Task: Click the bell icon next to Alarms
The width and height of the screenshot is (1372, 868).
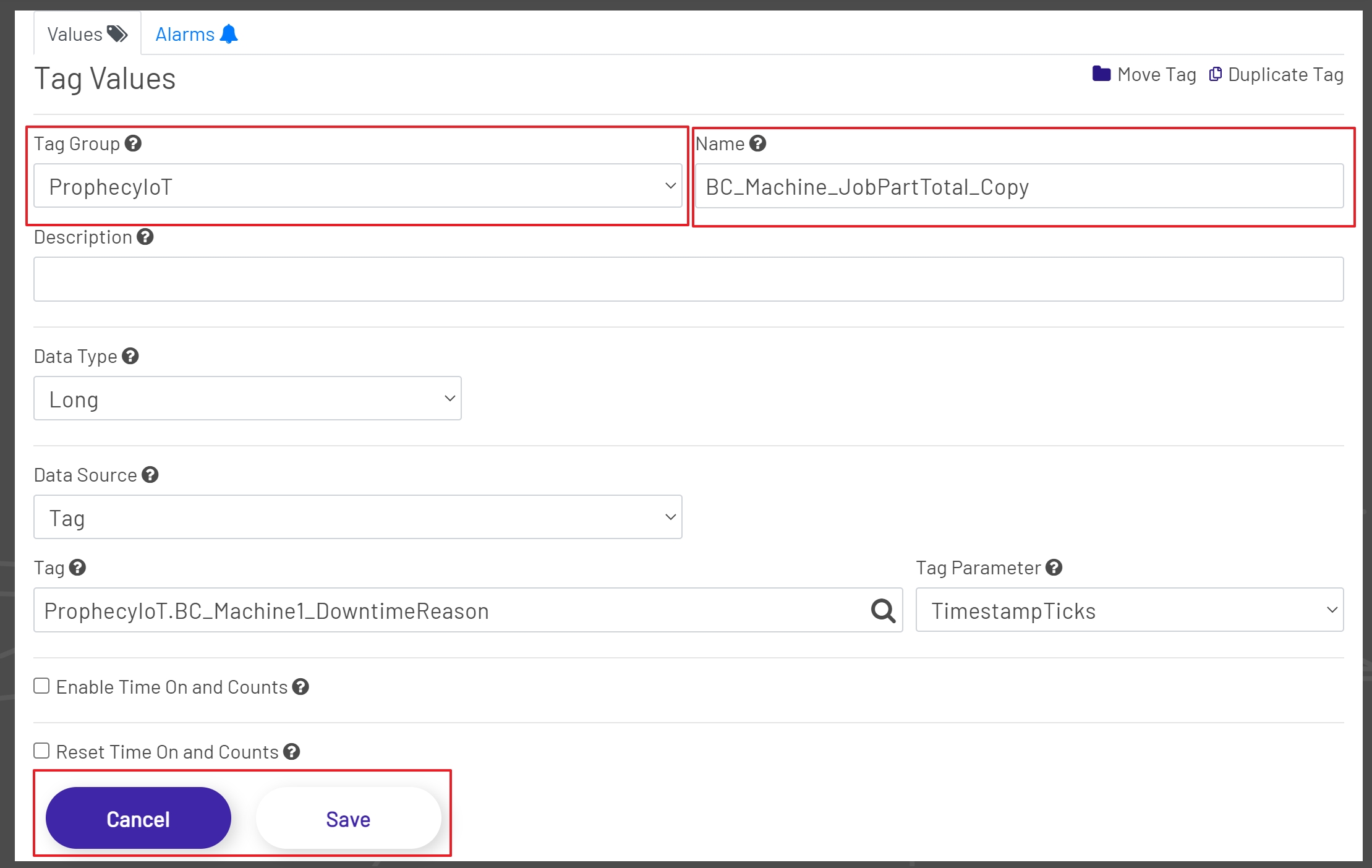Action: click(x=228, y=34)
